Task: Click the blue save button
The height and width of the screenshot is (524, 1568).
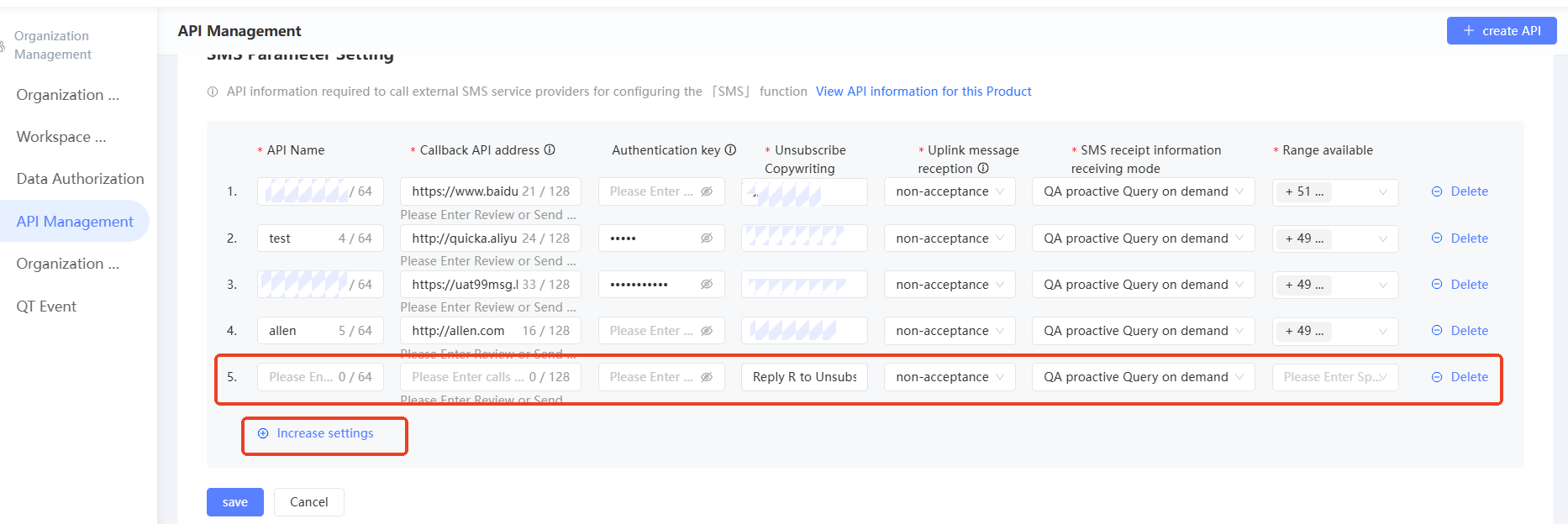Action: tap(235, 502)
